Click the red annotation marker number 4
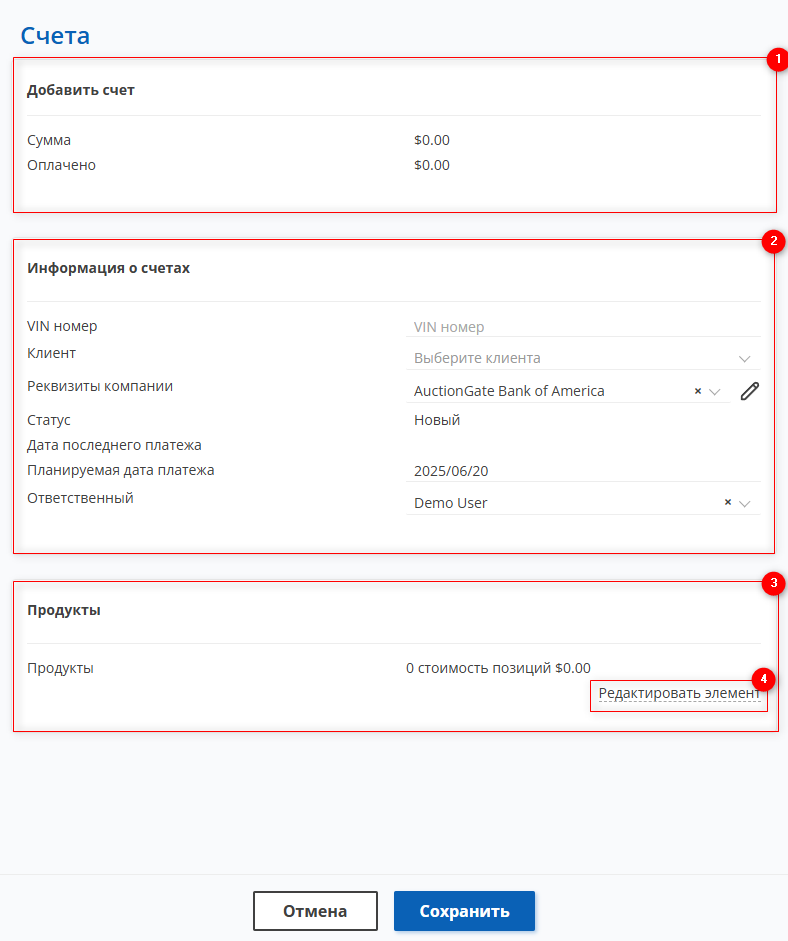Viewport: 788px width, 941px height. (x=763, y=679)
